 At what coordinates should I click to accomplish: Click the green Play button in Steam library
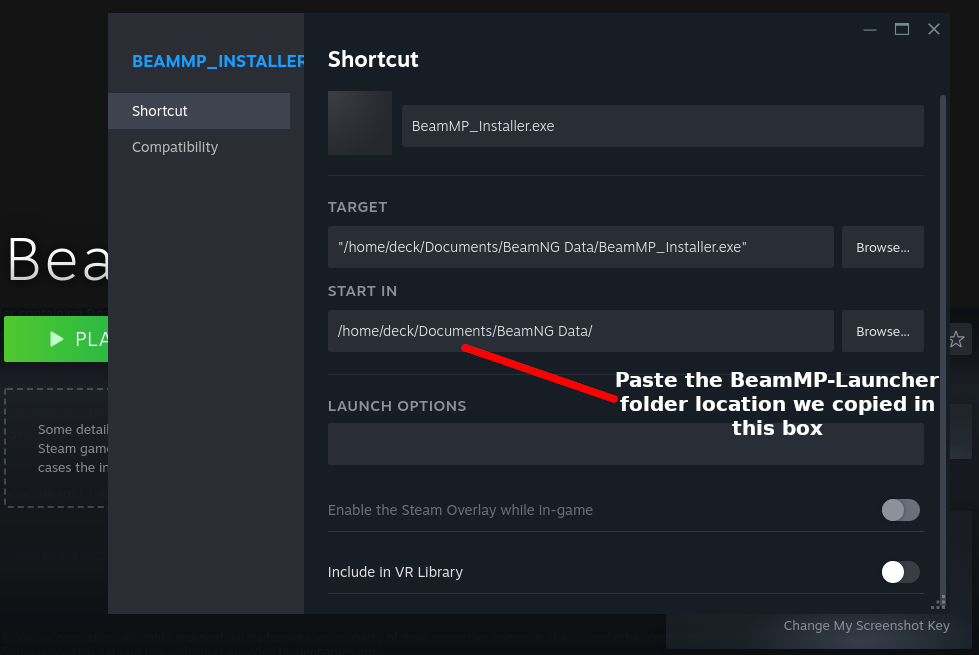[56, 339]
